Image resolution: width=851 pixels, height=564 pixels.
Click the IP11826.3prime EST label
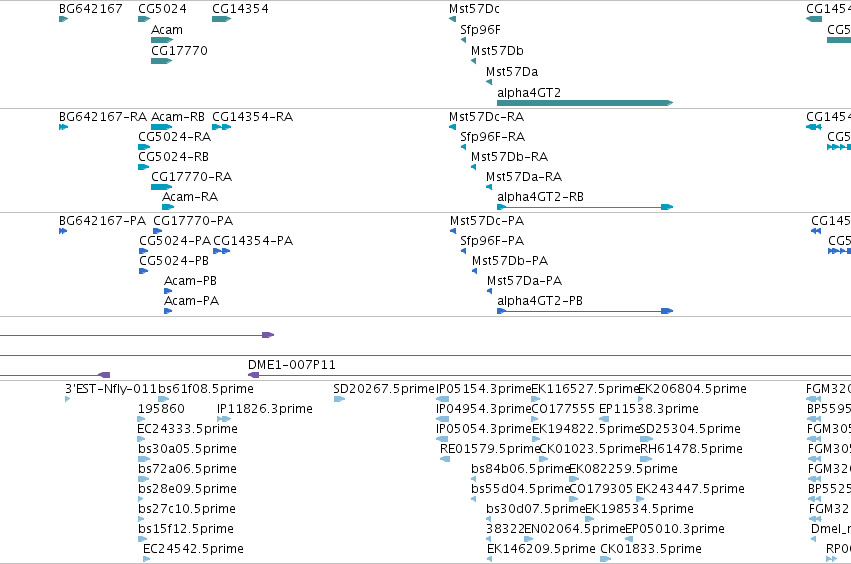click(x=265, y=409)
